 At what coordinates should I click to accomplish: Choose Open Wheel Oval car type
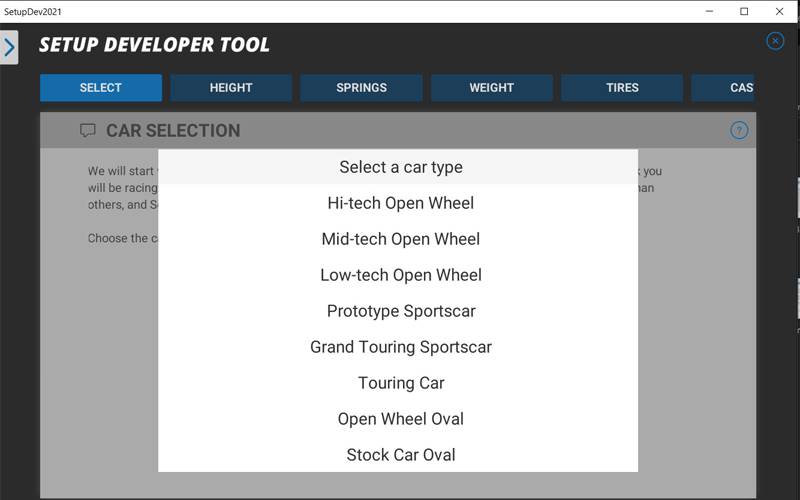click(400, 419)
